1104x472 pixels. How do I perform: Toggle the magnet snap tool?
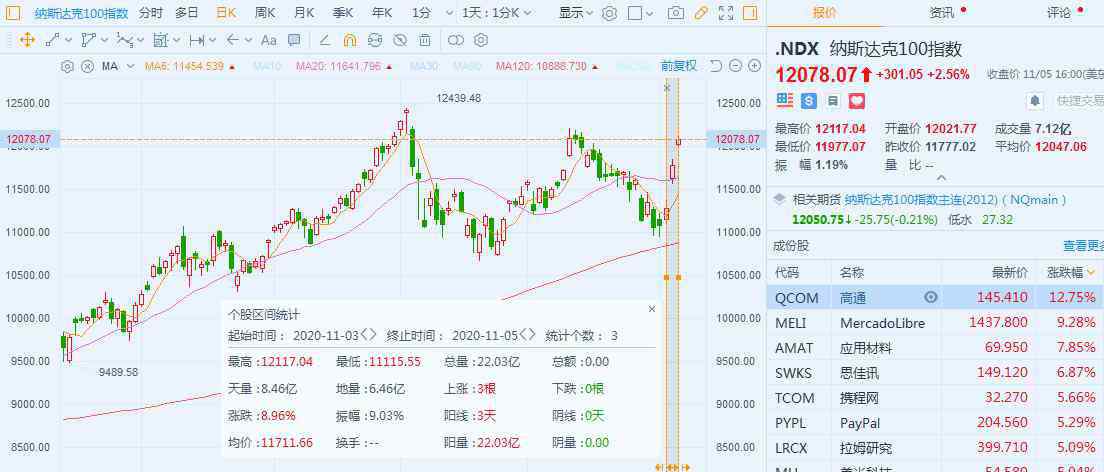[350, 40]
